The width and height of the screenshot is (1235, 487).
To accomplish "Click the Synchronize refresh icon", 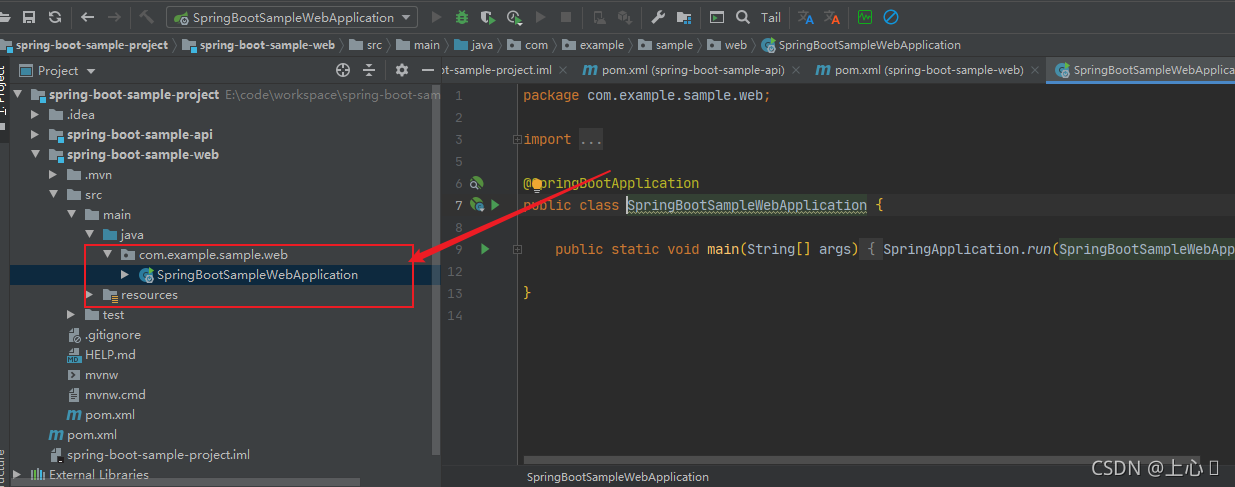I will click(55, 17).
